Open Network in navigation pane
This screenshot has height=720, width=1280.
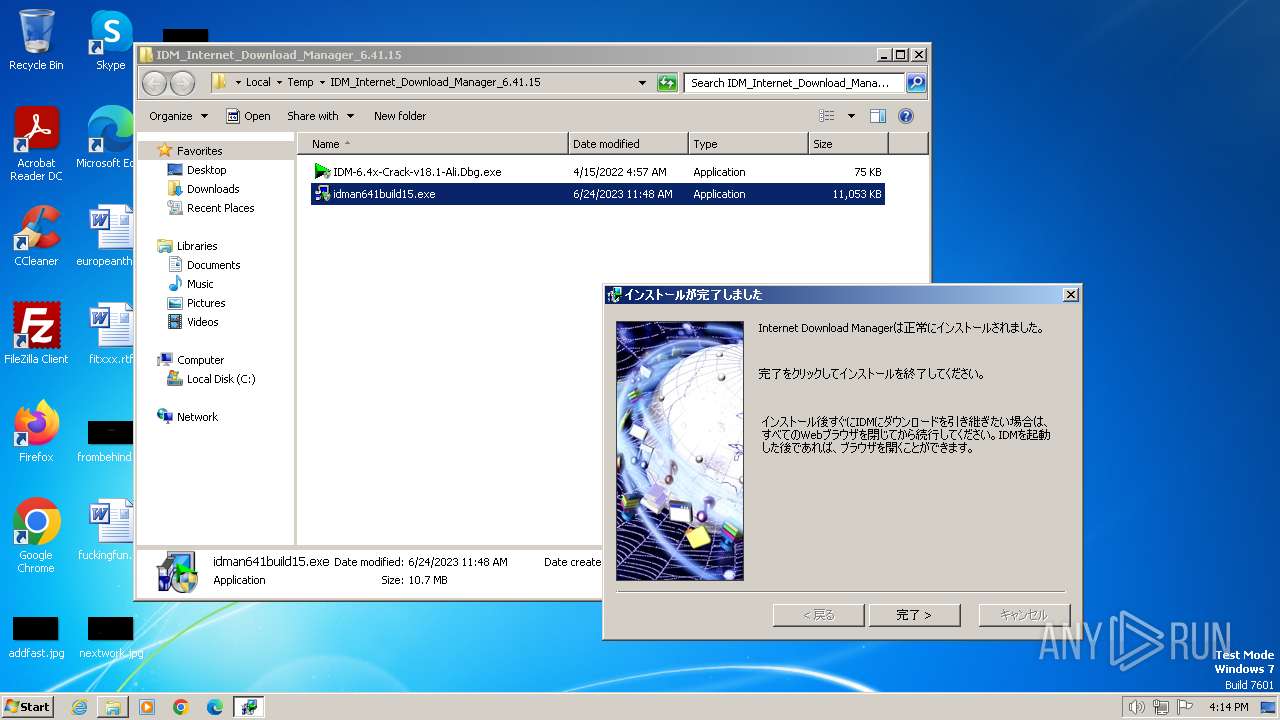pyautogui.click(x=197, y=417)
